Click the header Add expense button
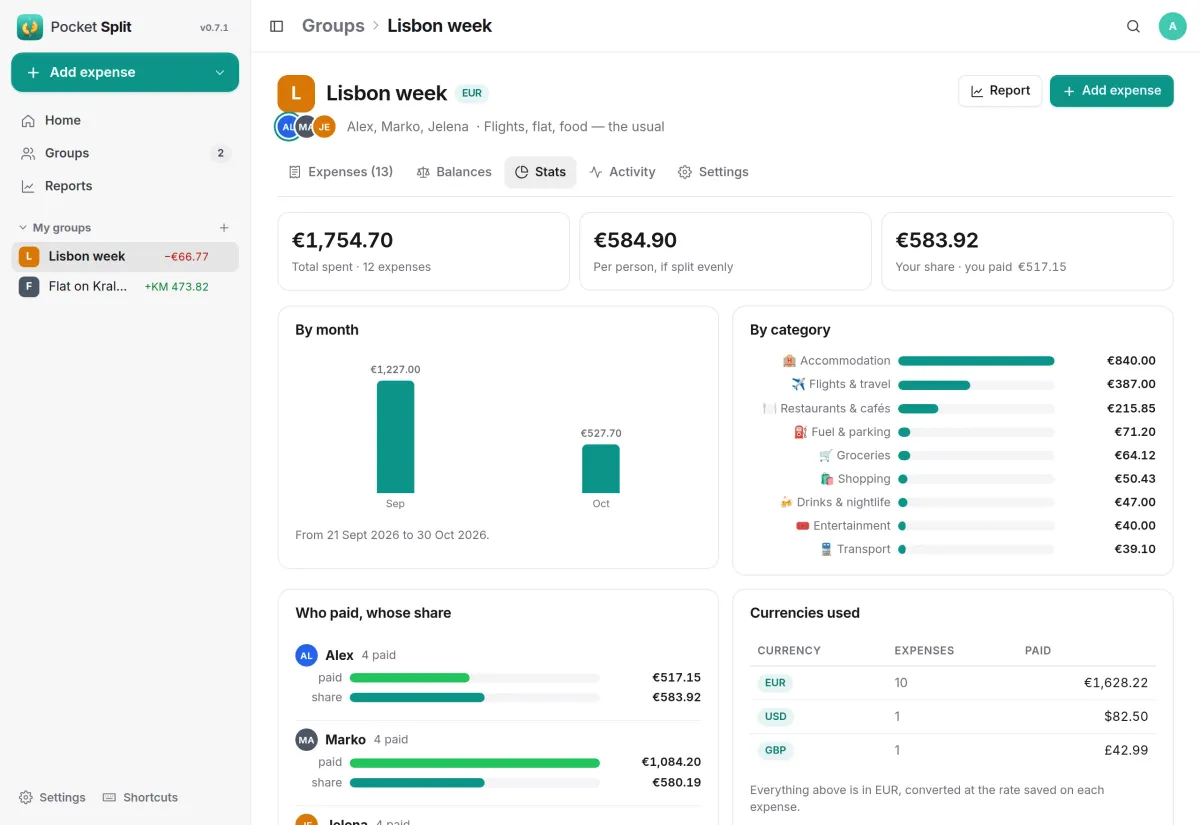Image resolution: width=1200 pixels, height=825 pixels. coord(1111,90)
